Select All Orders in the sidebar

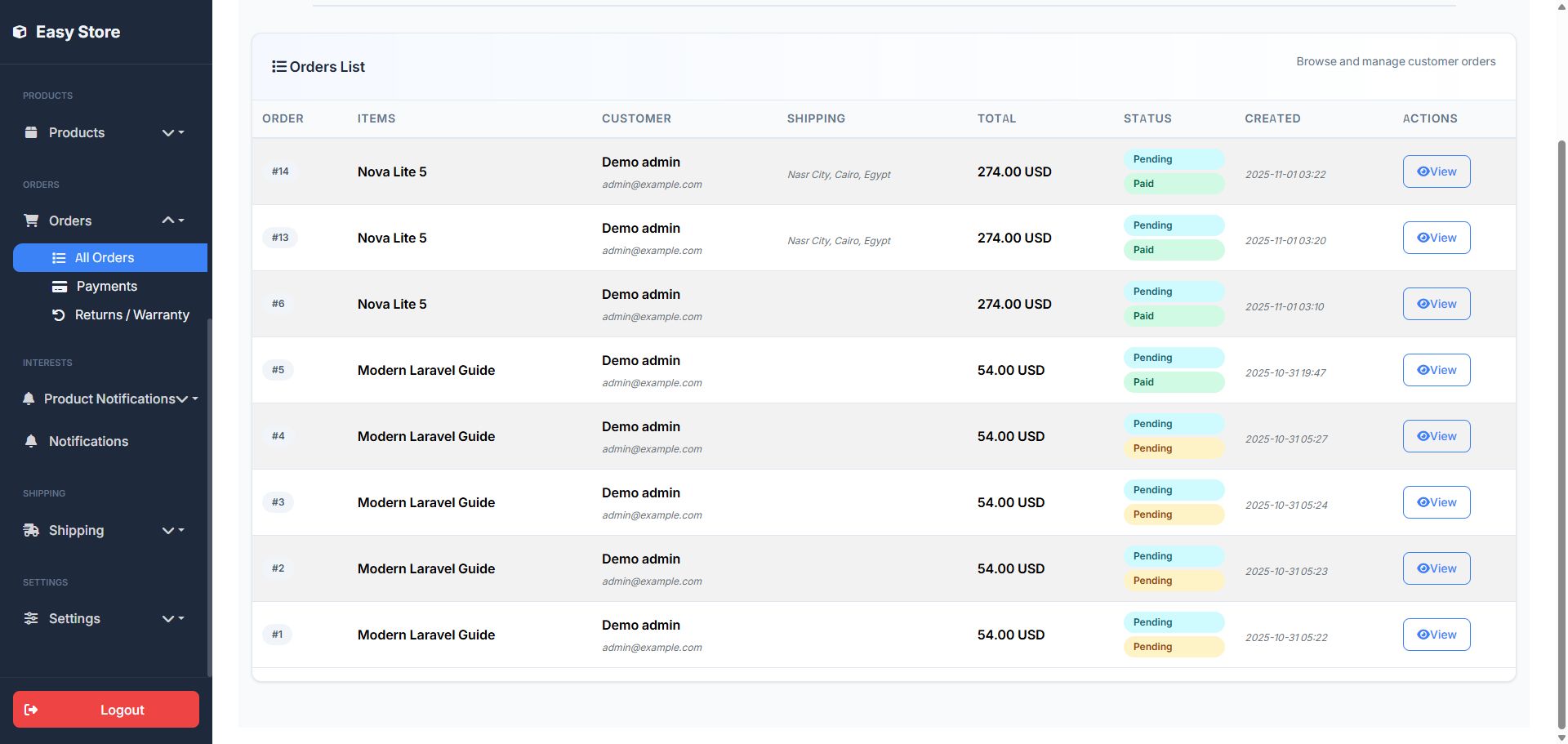pos(105,257)
